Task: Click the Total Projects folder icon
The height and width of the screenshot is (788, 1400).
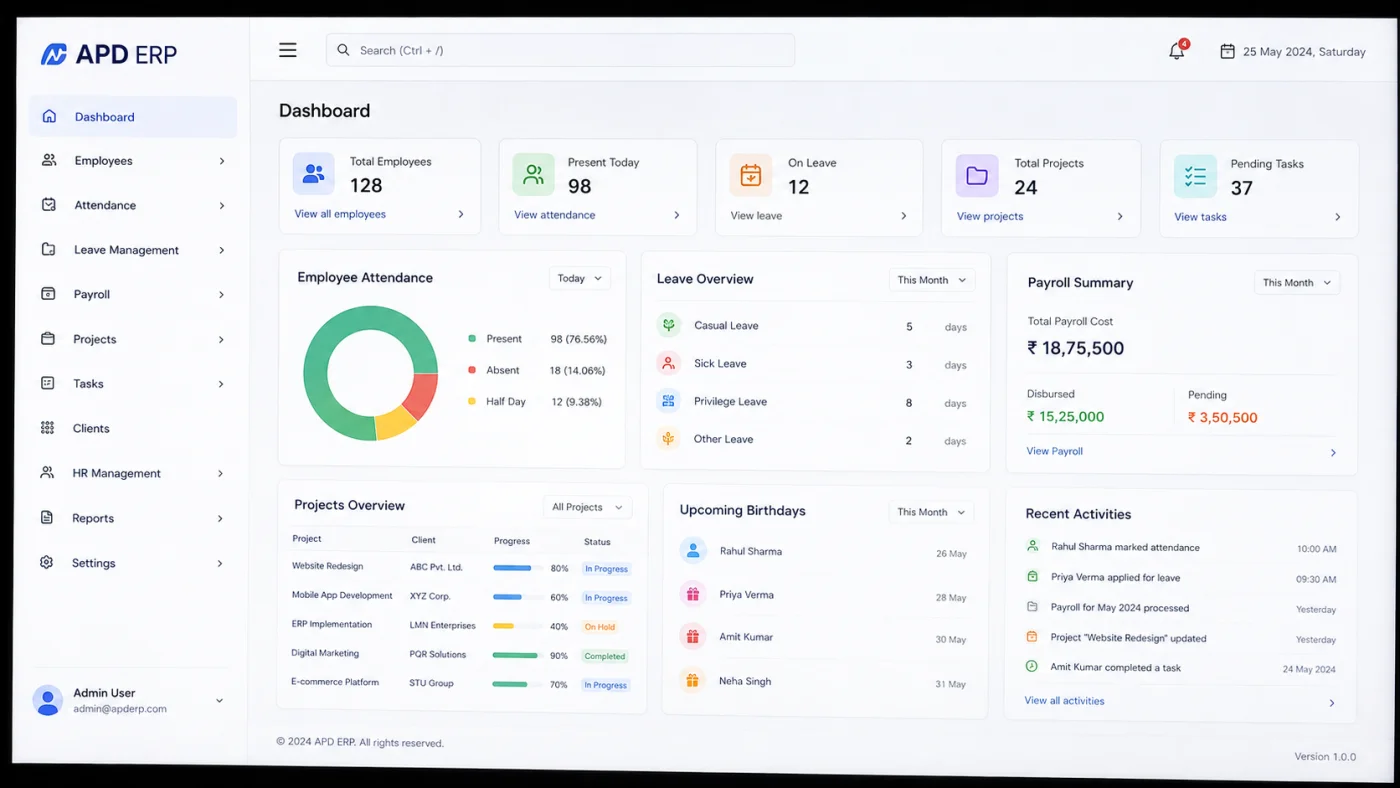Action: point(977,176)
